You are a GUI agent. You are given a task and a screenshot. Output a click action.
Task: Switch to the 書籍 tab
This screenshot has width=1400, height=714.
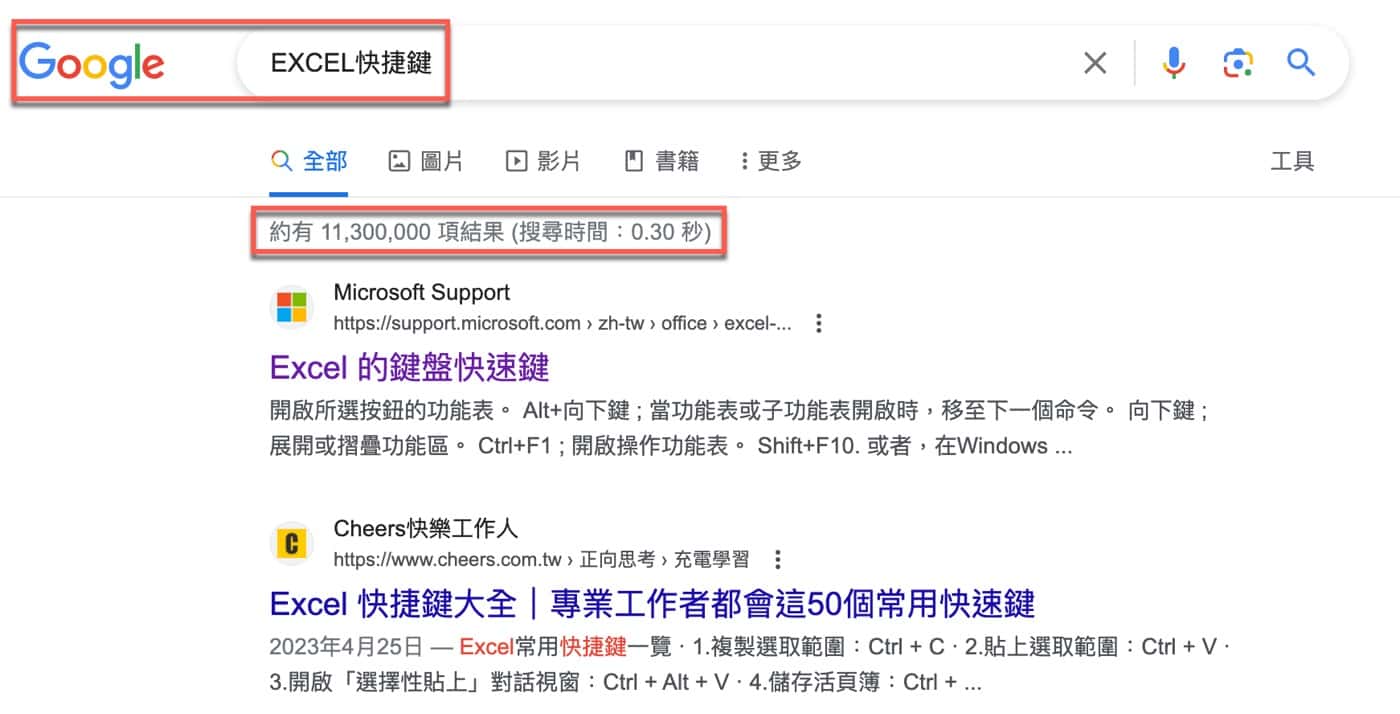click(x=661, y=161)
